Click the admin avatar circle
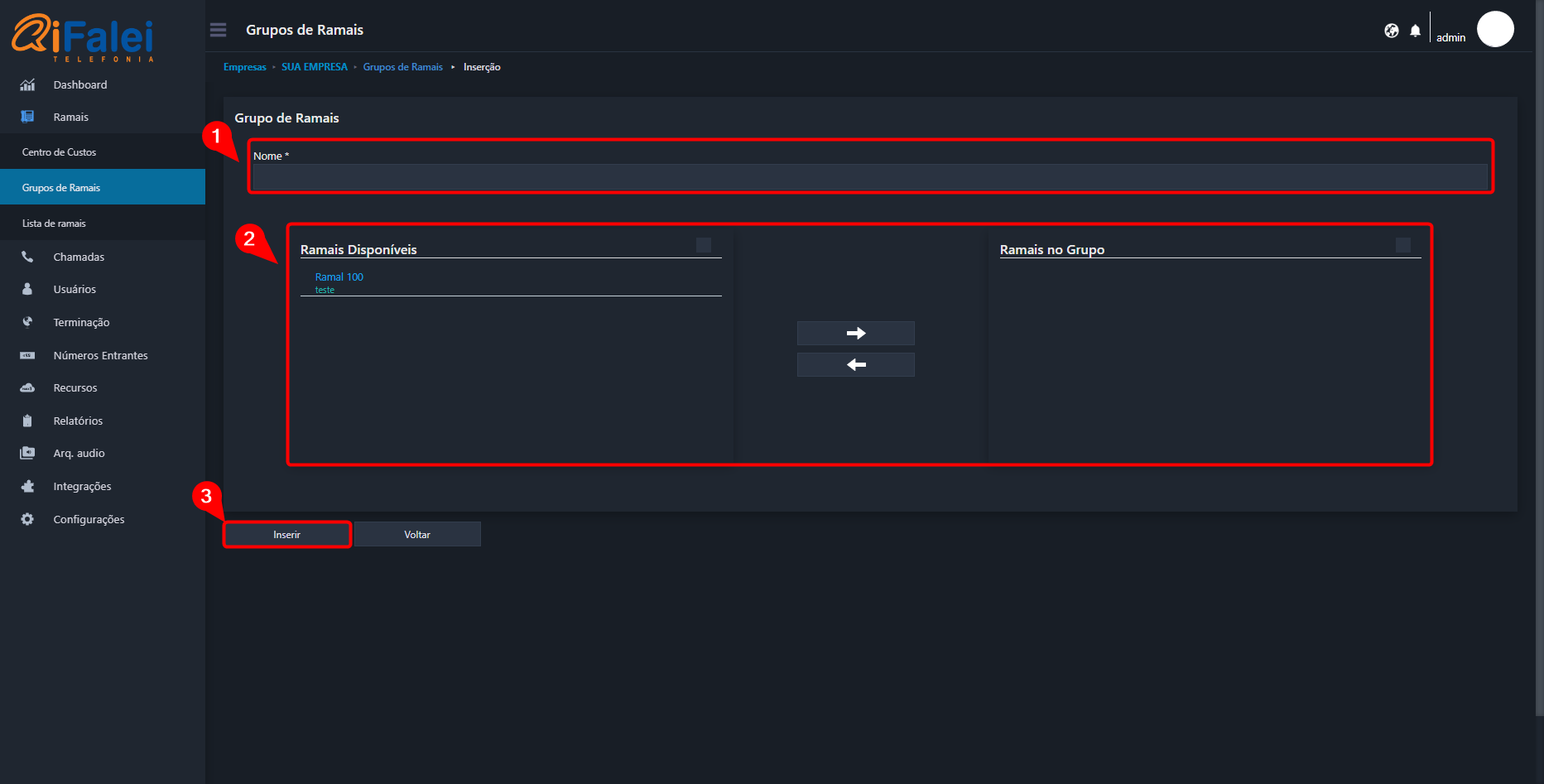1544x784 pixels. [x=1495, y=30]
